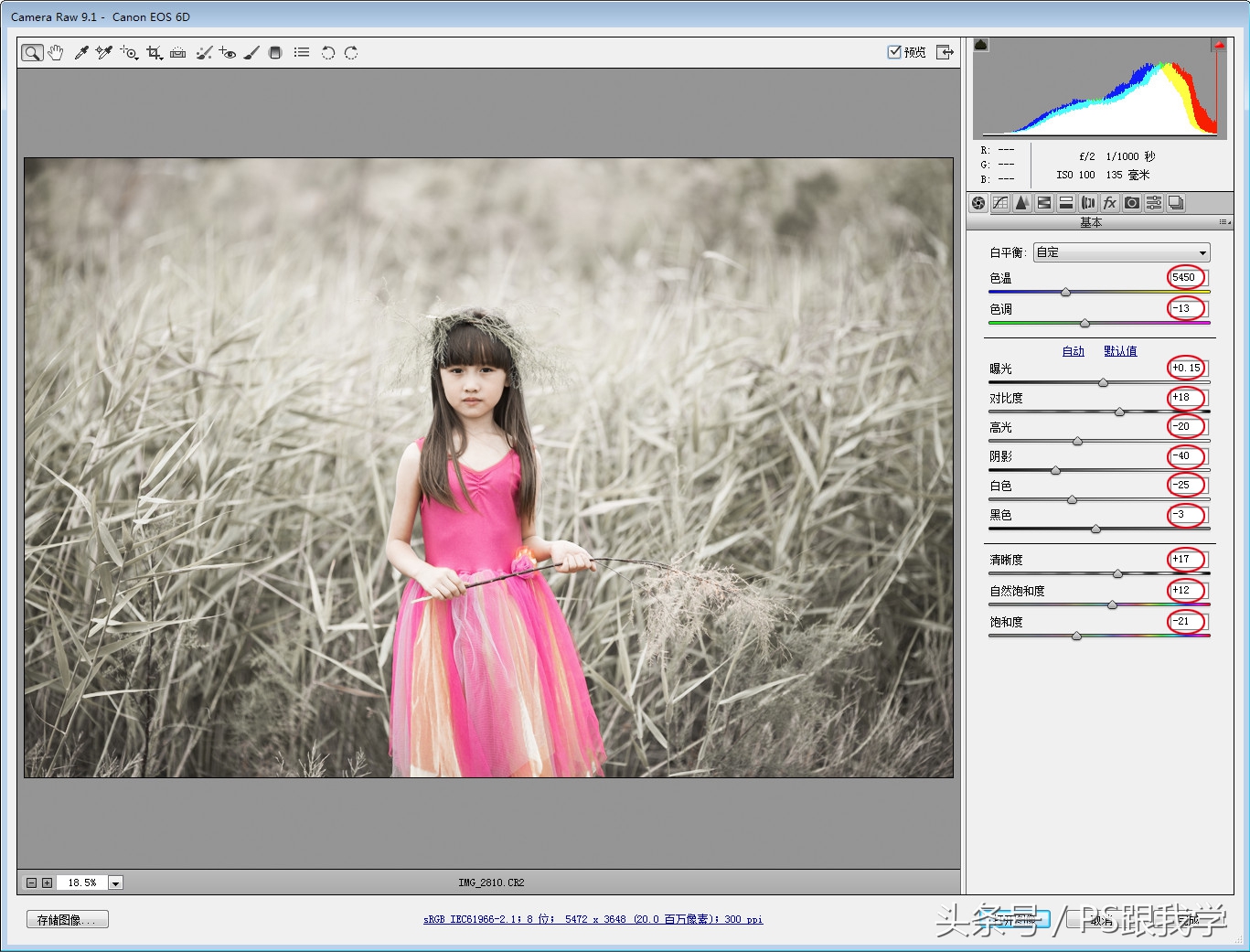Click the 自动 auto tone link

[1073, 351]
